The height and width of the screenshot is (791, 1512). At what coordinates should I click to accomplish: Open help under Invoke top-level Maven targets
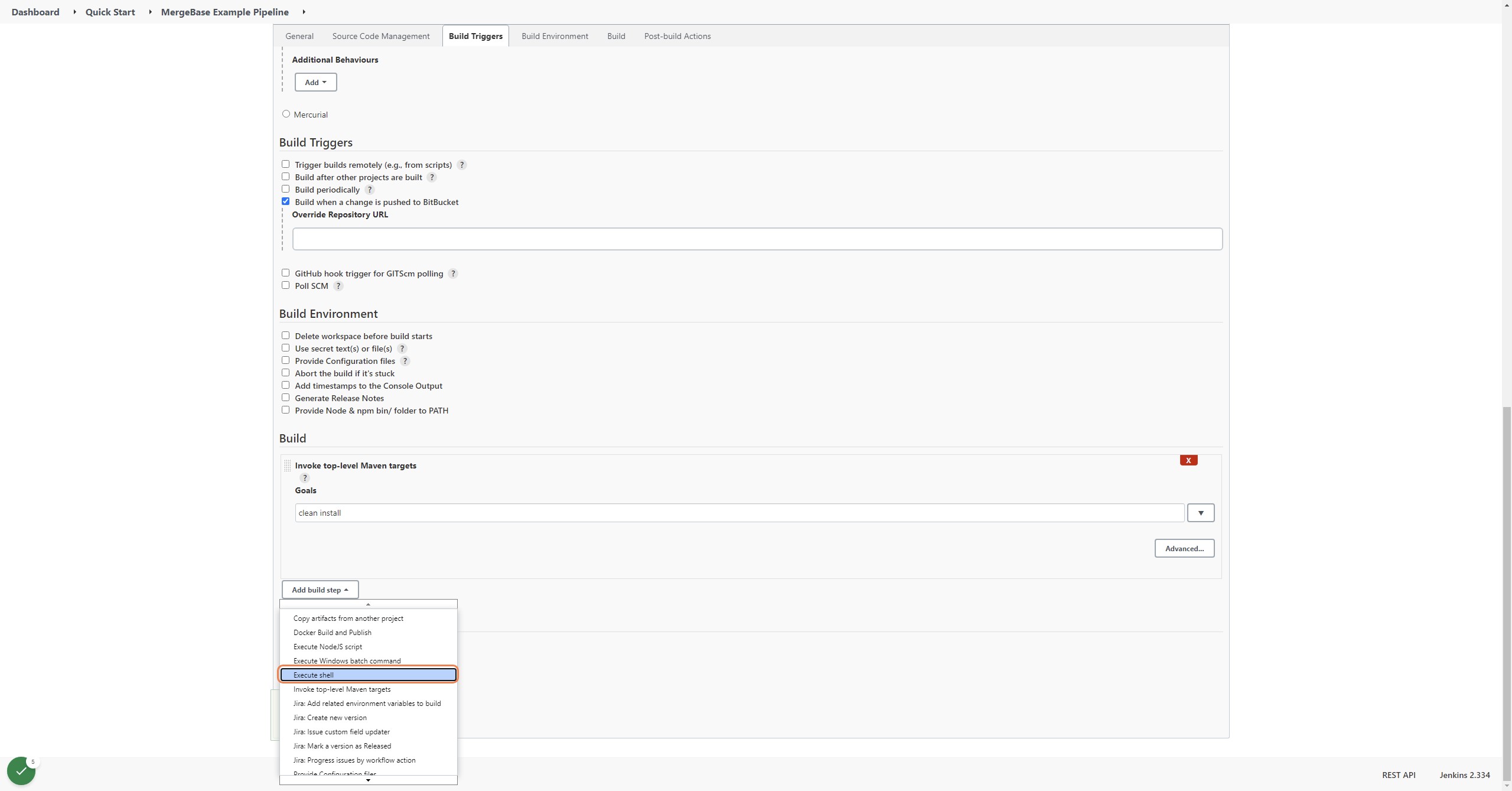[305, 478]
